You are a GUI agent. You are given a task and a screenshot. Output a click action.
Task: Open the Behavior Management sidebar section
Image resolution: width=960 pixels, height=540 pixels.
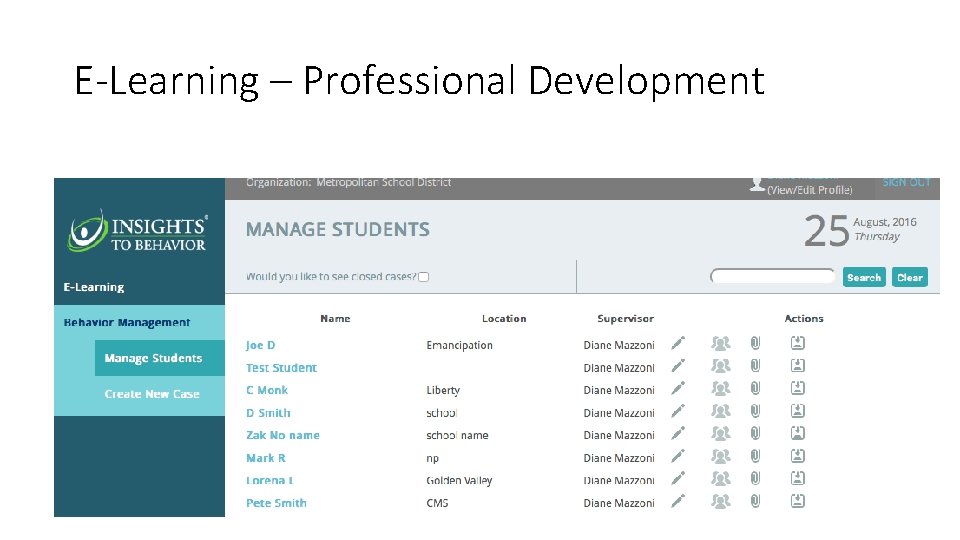point(127,323)
